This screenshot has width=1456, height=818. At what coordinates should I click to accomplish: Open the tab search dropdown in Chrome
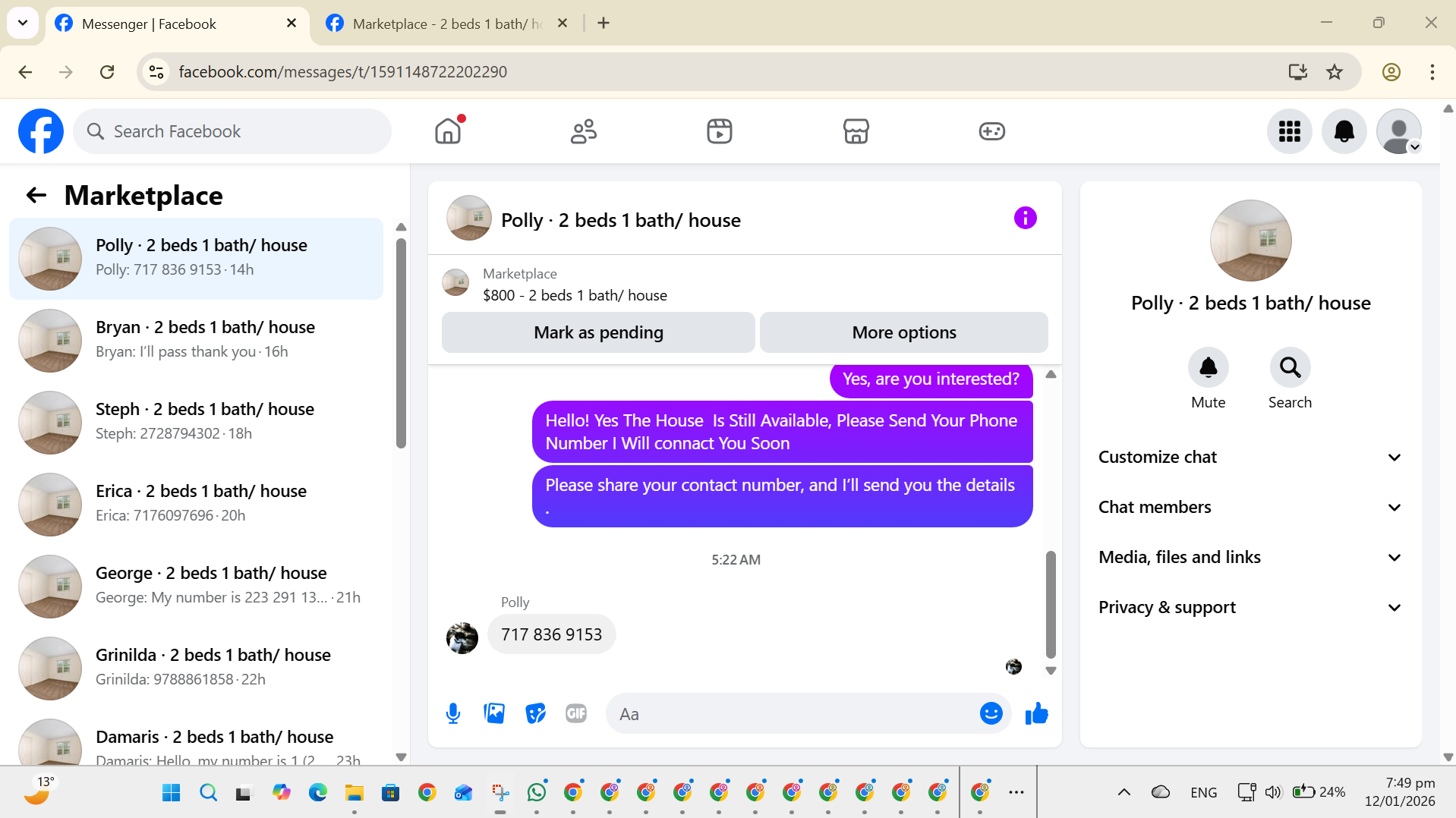tap(23, 23)
